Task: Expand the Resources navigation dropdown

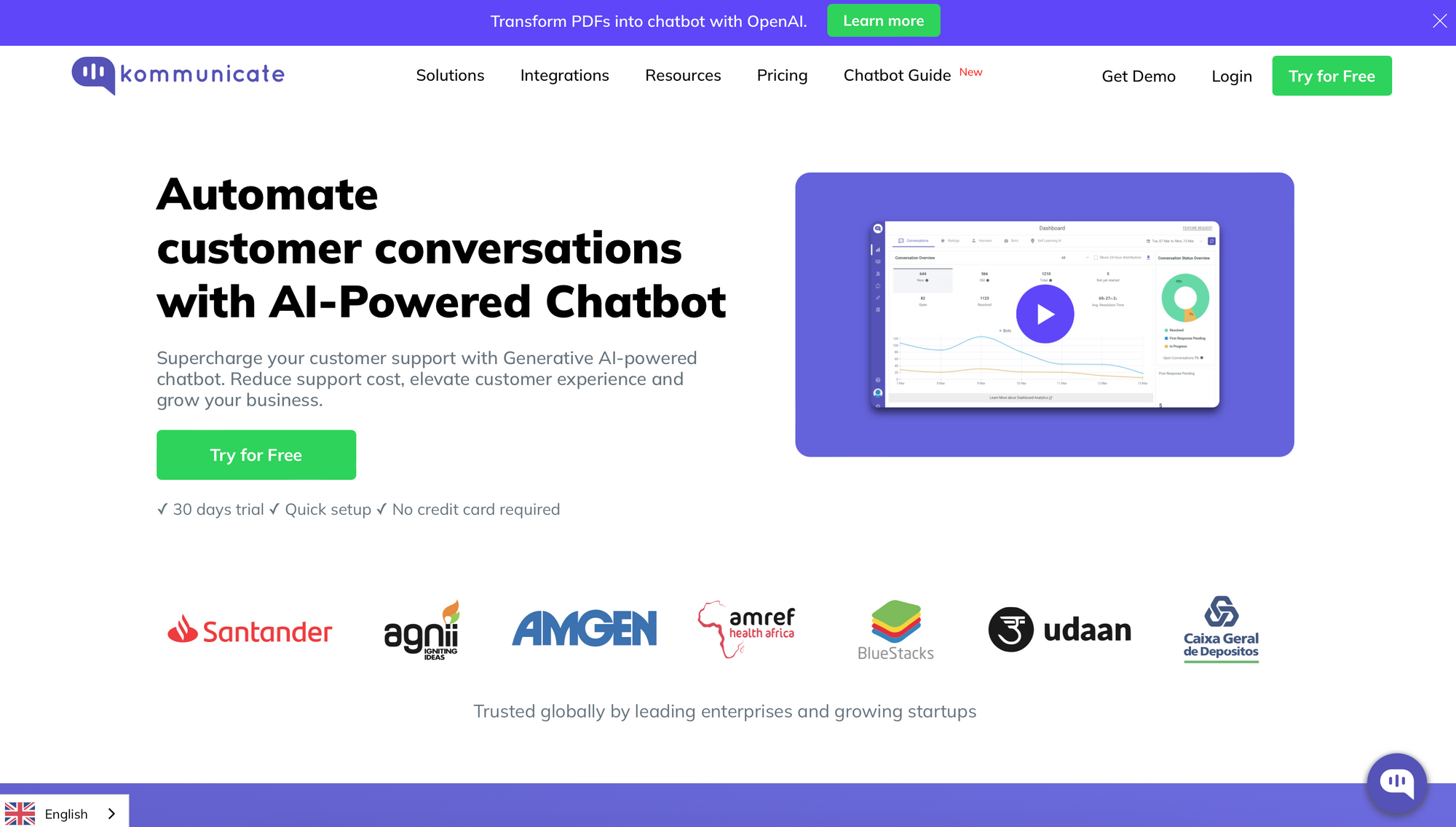Action: [x=683, y=74]
